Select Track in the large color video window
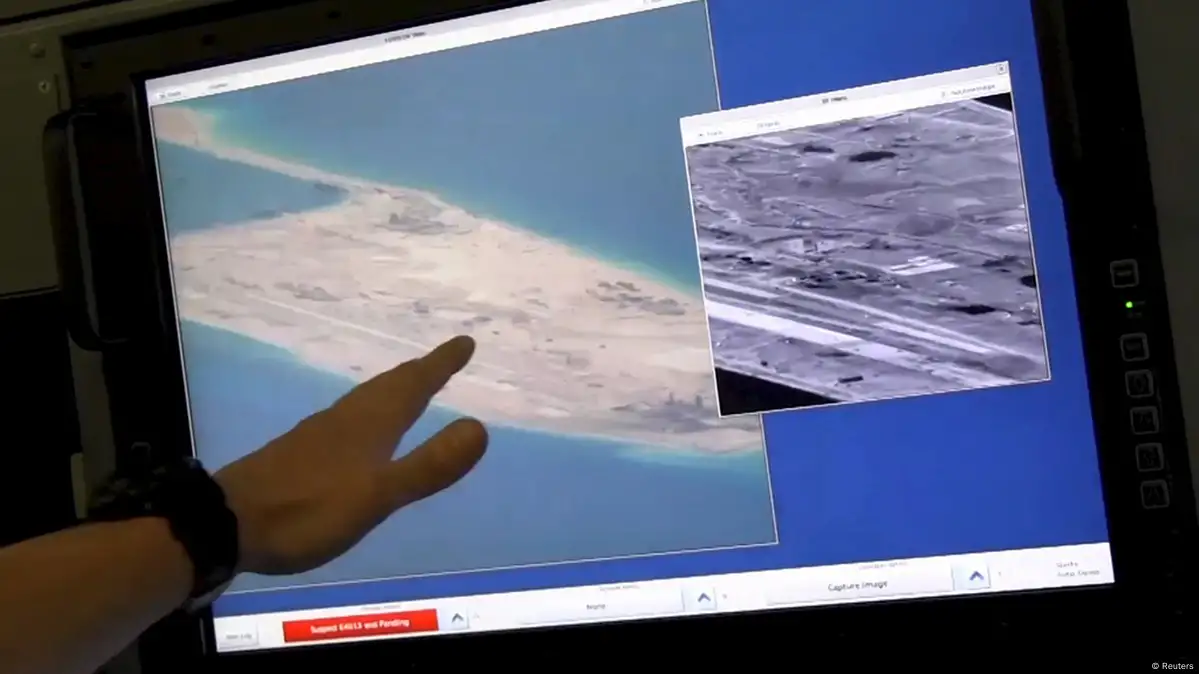This screenshot has width=1199, height=674. tap(173, 95)
